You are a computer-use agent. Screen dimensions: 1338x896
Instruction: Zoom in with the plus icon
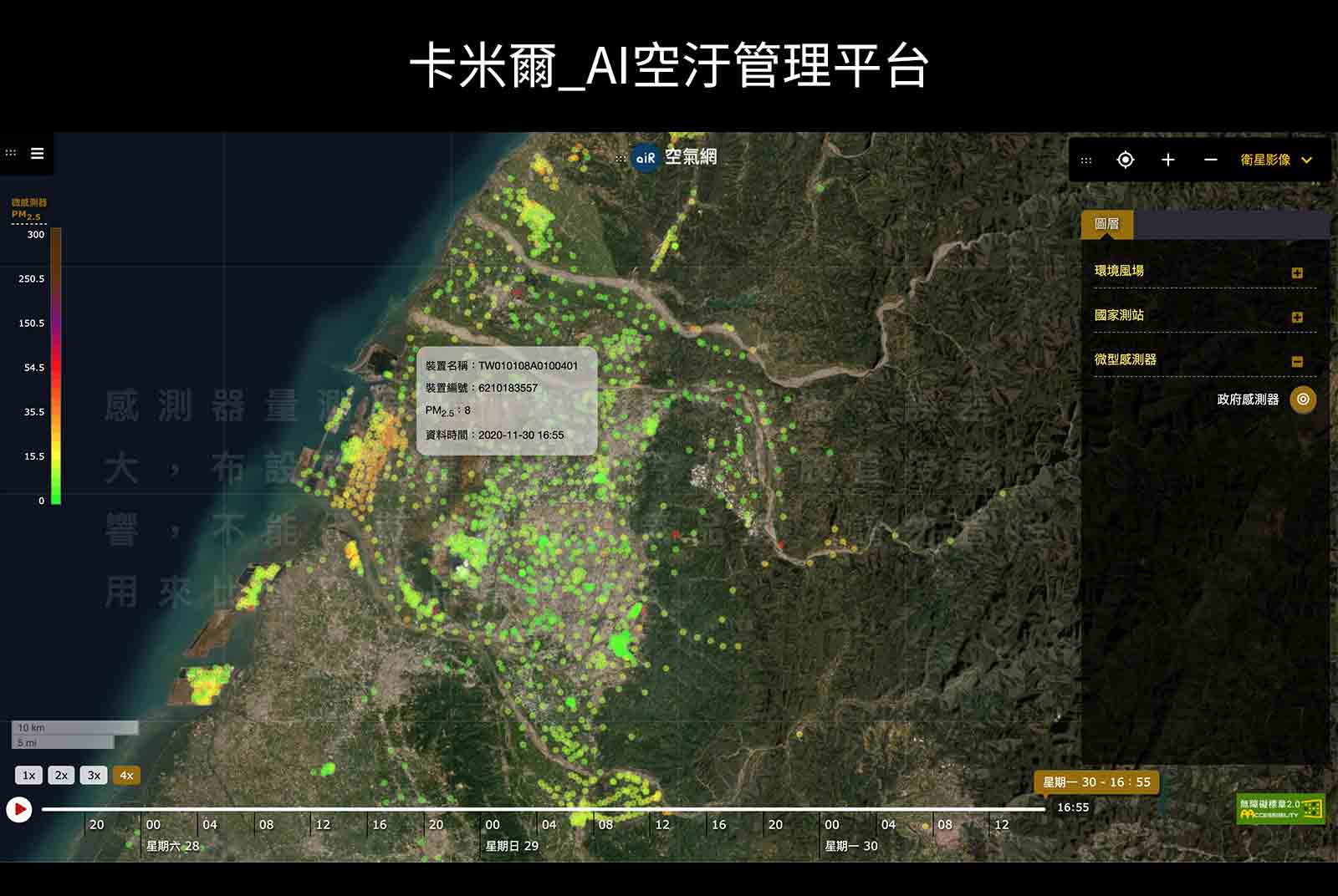pos(1168,160)
